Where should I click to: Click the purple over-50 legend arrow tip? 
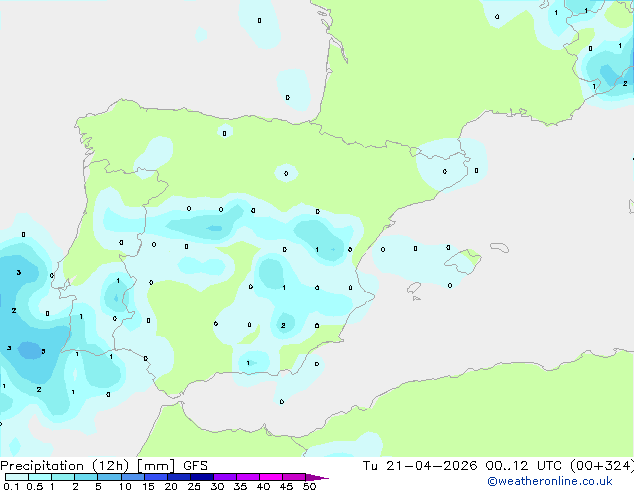tap(317, 477)
